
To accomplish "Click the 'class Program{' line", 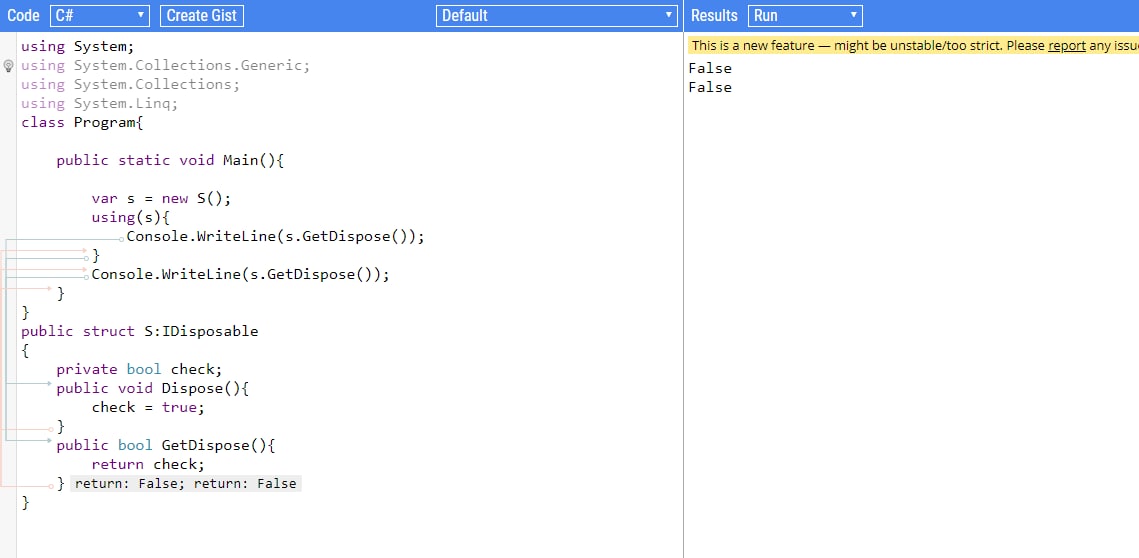I will click(x=82, y=122).
